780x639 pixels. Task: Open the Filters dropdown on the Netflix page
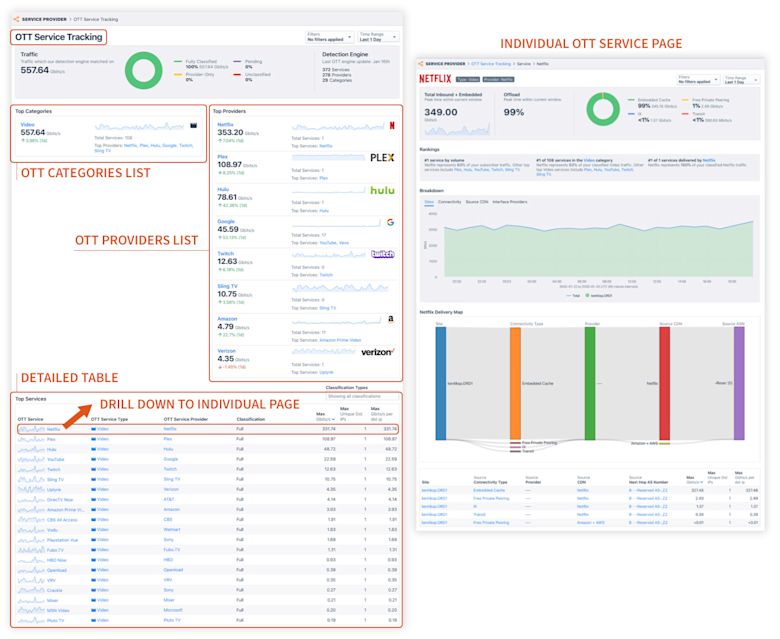click(698, 80)
